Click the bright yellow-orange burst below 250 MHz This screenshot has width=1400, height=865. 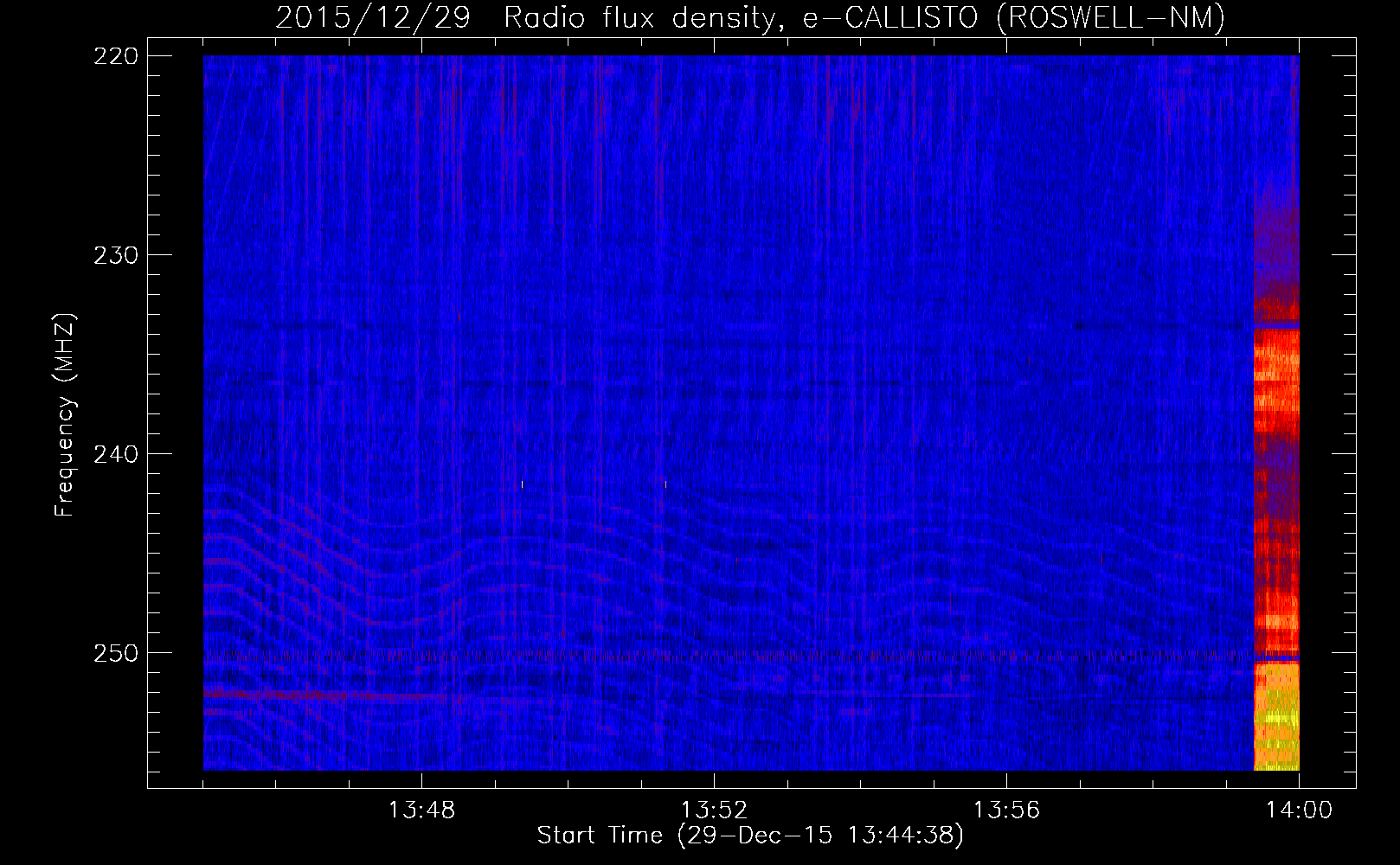pos(1276,716)
